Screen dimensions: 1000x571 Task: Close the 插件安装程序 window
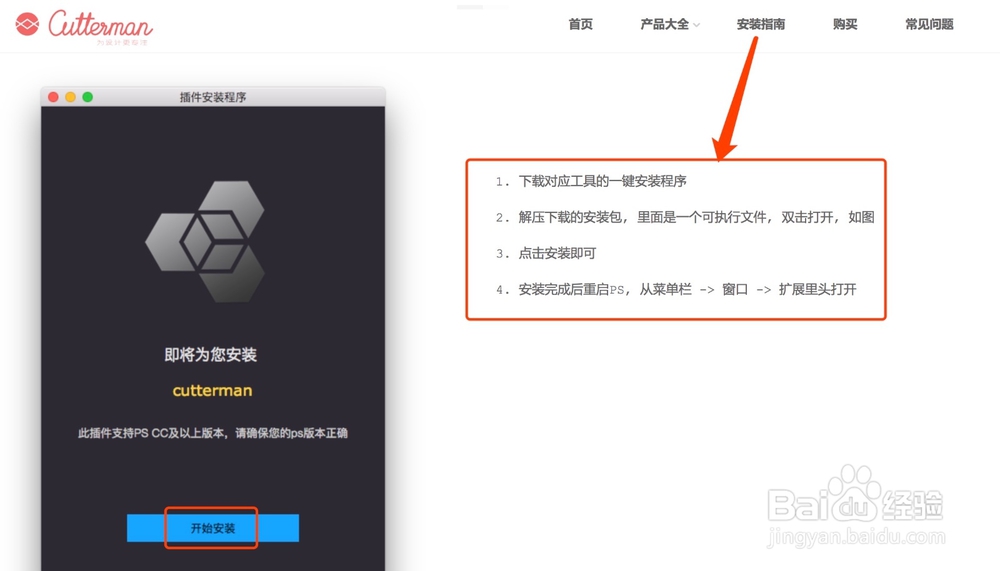[54, 97]
